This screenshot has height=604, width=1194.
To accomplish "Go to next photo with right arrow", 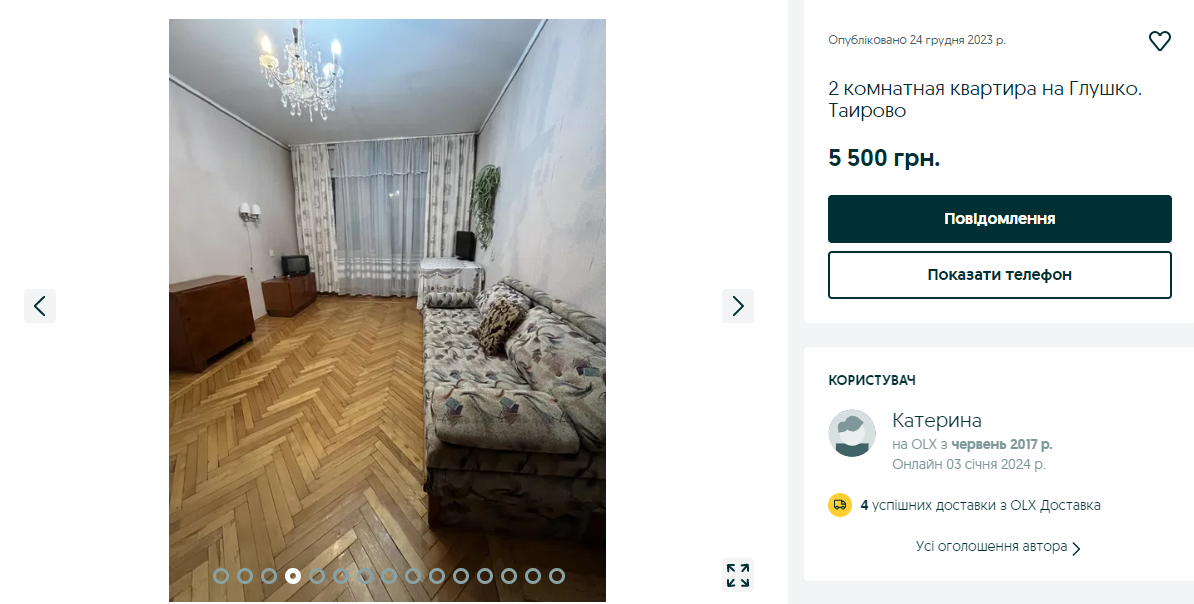I will coord(738,306).
